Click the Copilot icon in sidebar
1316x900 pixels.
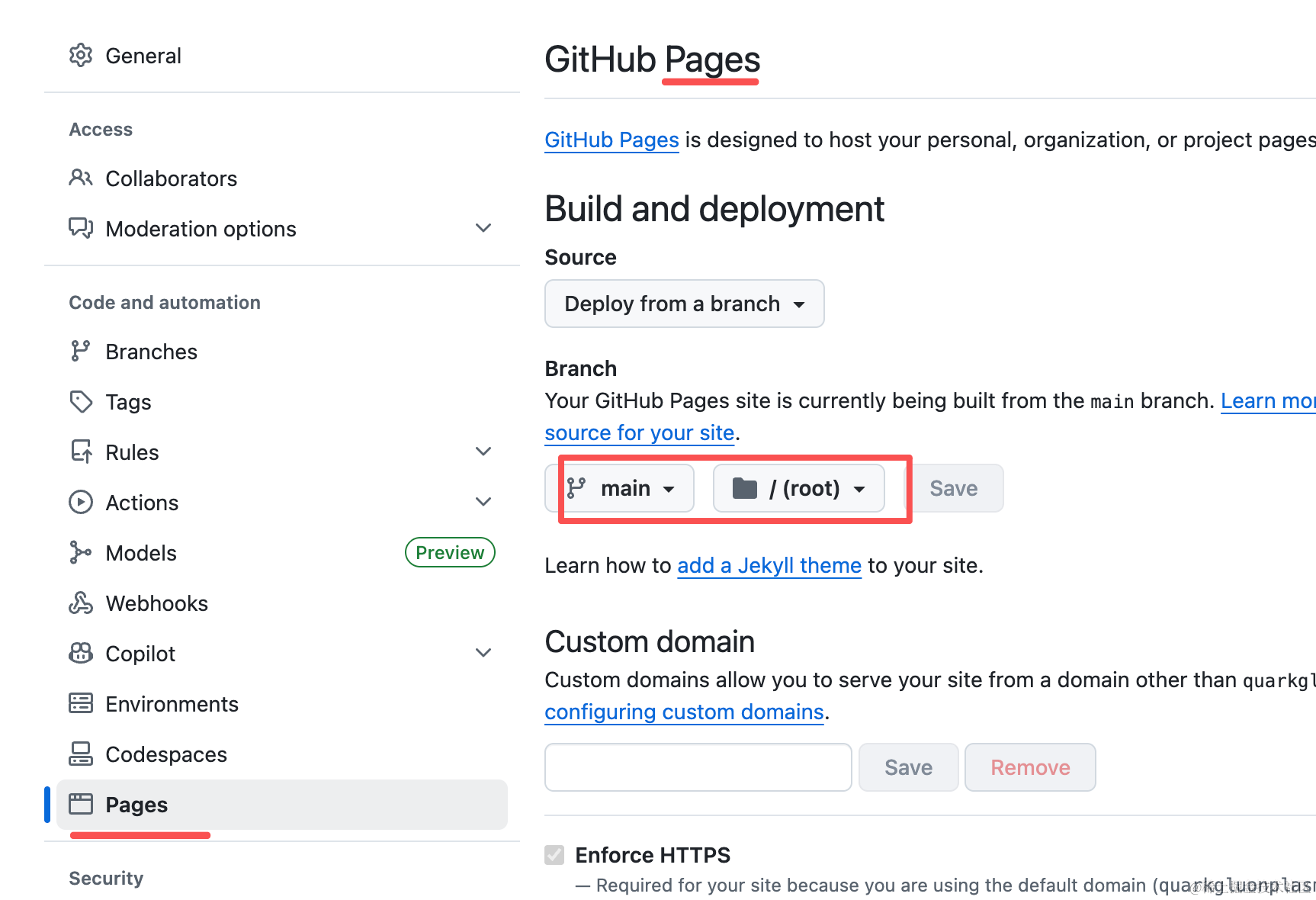81,653
